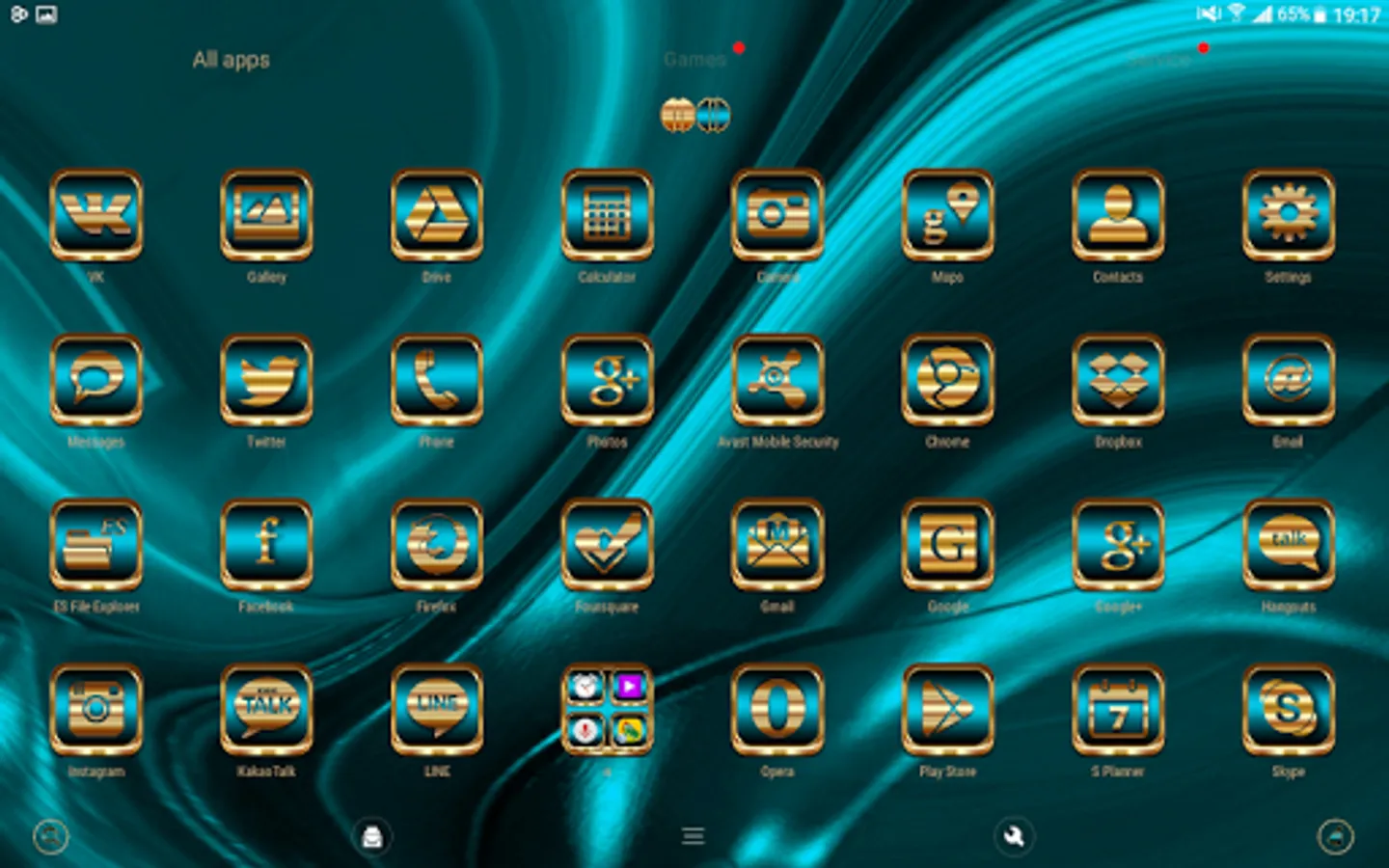1389x868 pixels.
Task: Open Hangouts
Action: pyautogui.click(x=1289, y=545)
